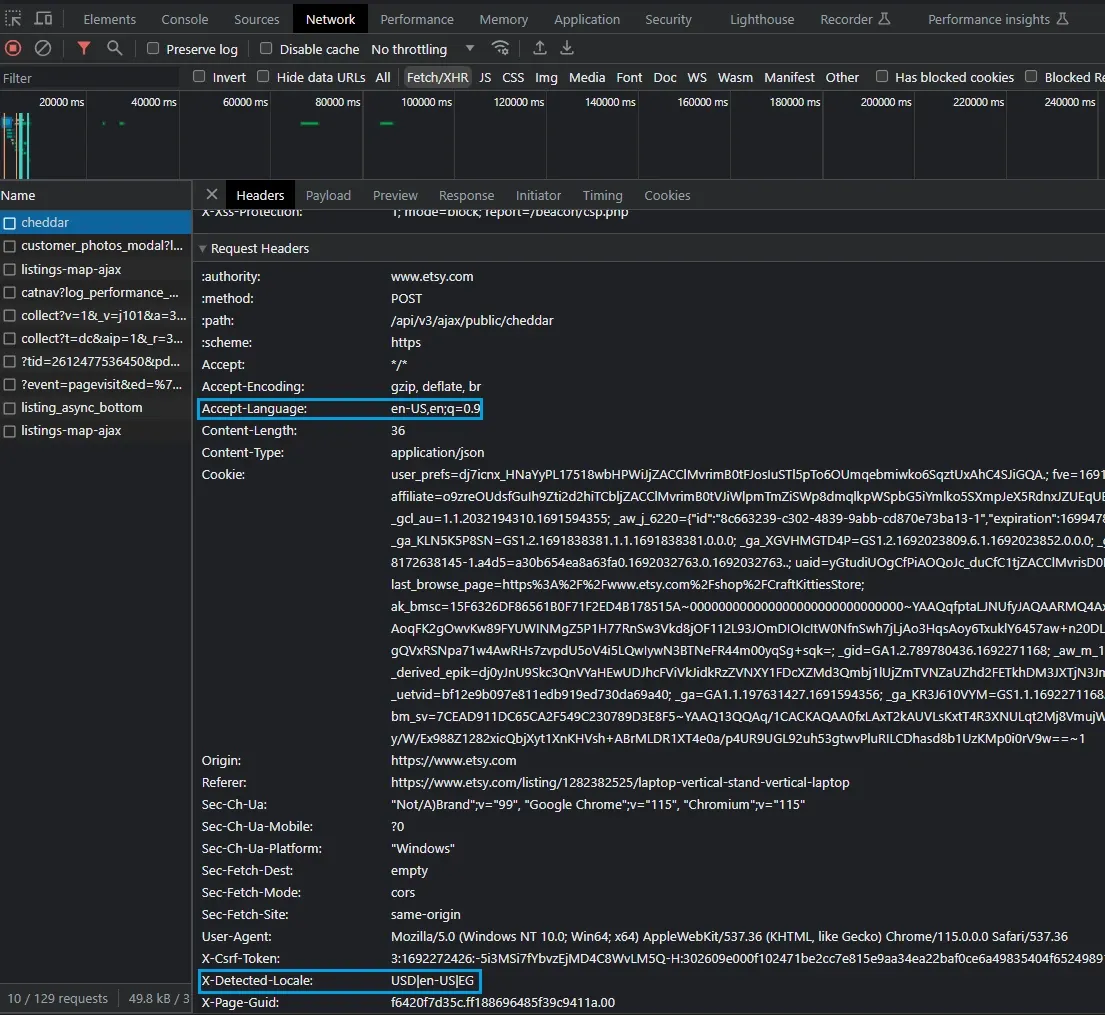Close the request details pane

211,195
